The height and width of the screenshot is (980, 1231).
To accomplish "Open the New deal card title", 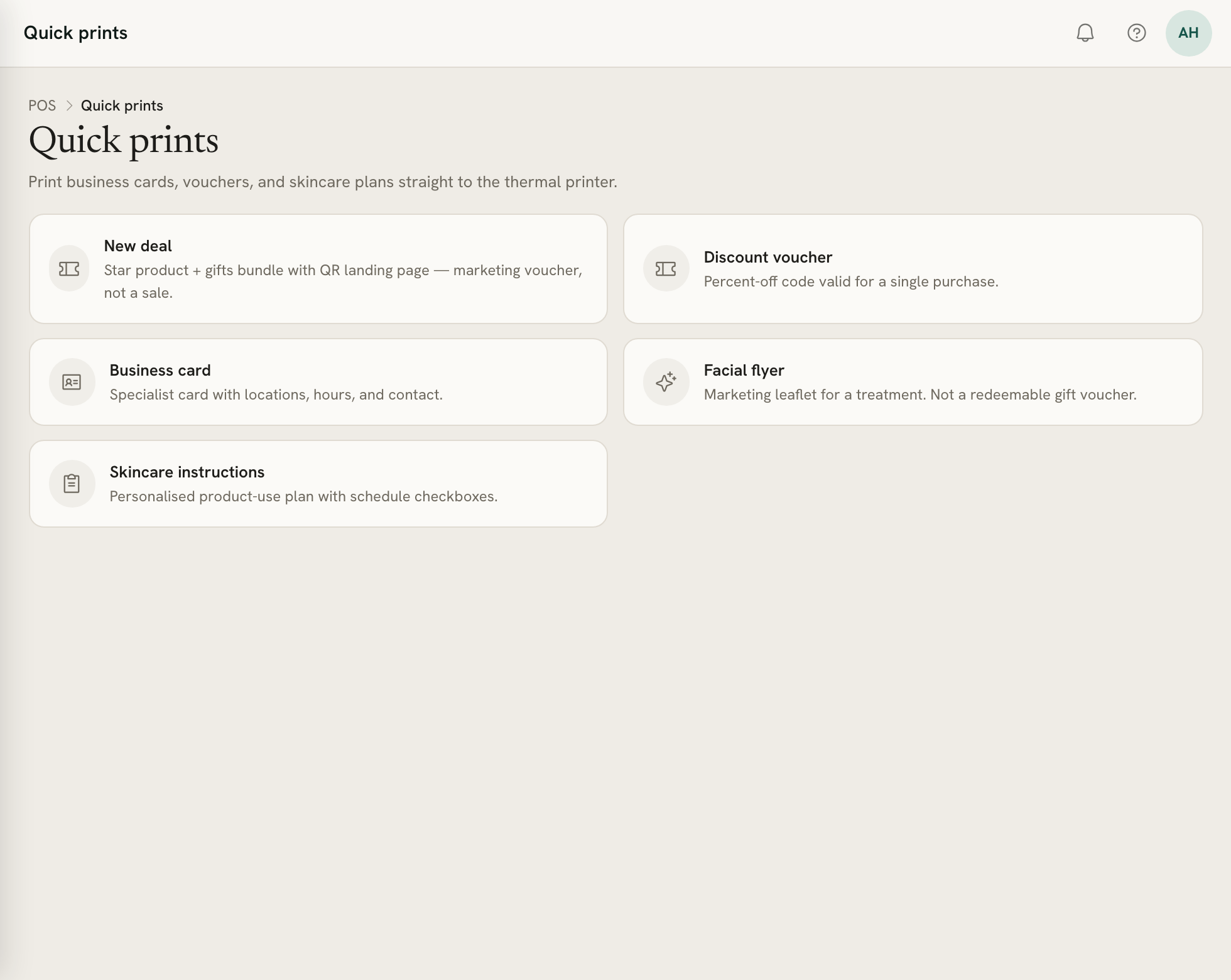I will (138, 246).
